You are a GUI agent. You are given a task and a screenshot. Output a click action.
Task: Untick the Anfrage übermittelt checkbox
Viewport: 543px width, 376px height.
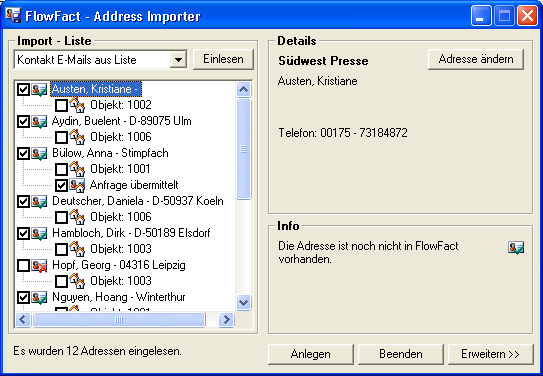click(61, 186)
